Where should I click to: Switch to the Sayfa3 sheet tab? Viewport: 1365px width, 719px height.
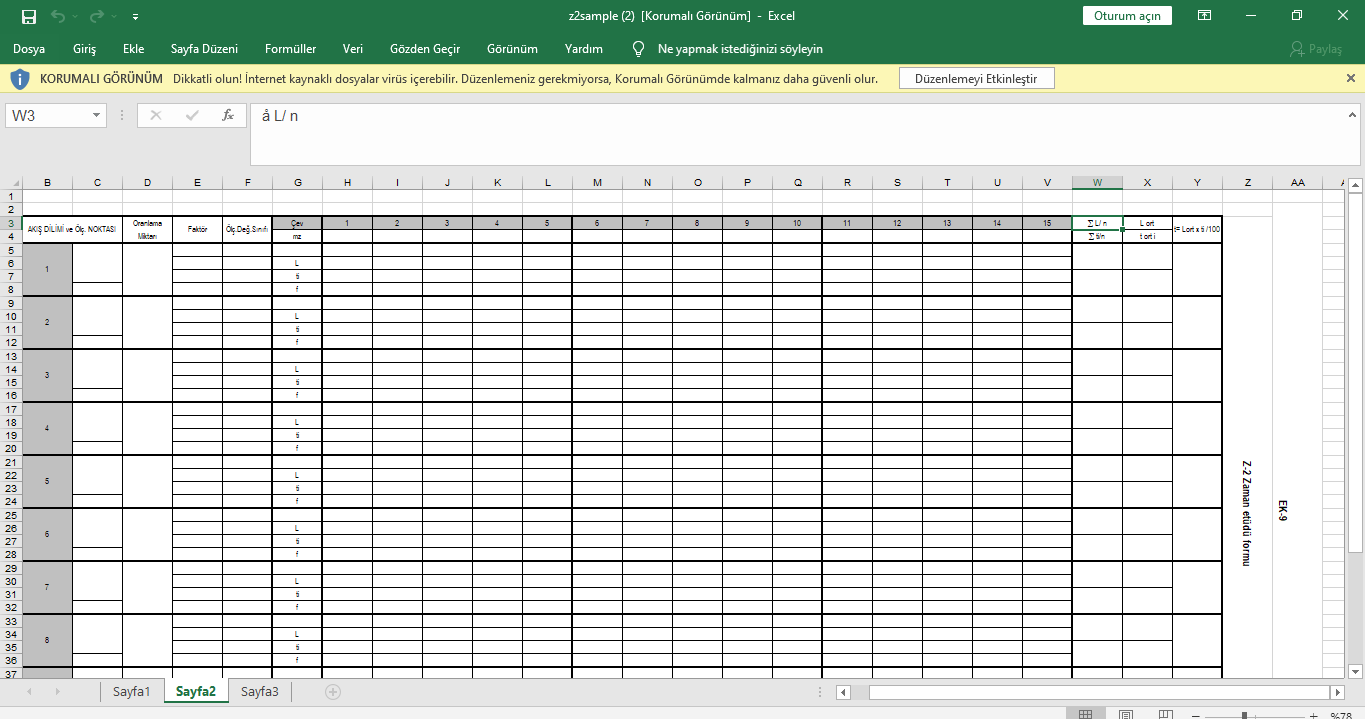click(258, 691)
